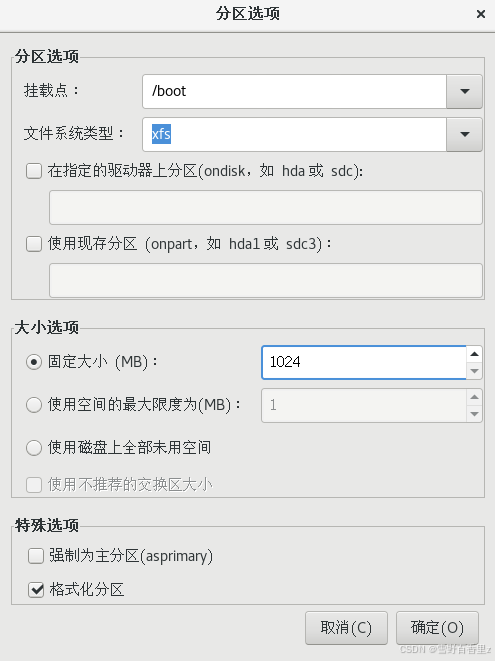
Task: Click the /boot mount point text field
Action: coord(294,91)
